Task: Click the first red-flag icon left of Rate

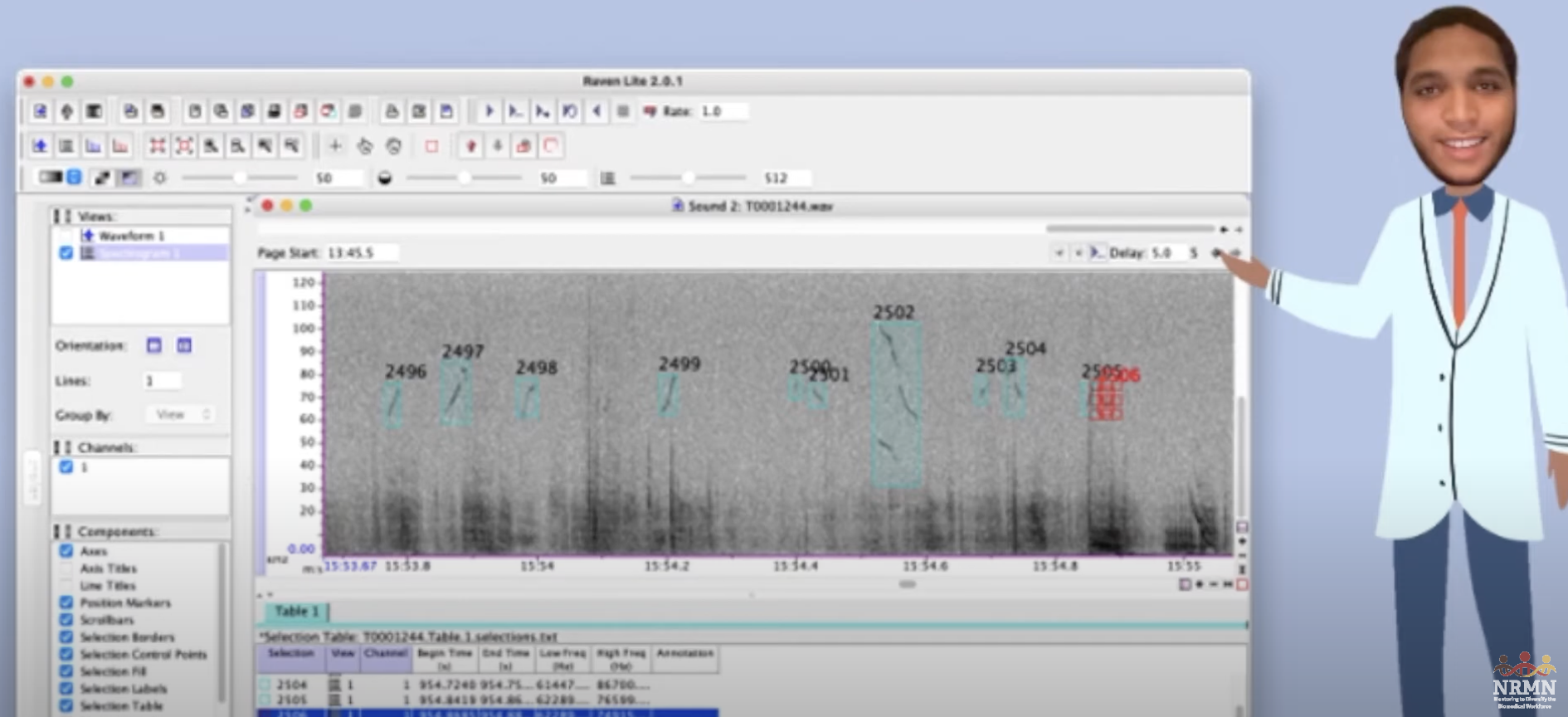Action: pos(650,111)
